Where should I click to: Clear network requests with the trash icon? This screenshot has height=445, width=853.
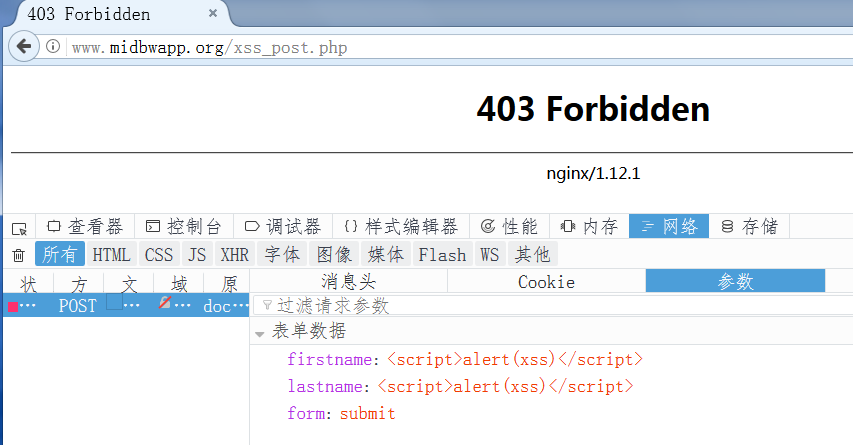coord(18,255)
